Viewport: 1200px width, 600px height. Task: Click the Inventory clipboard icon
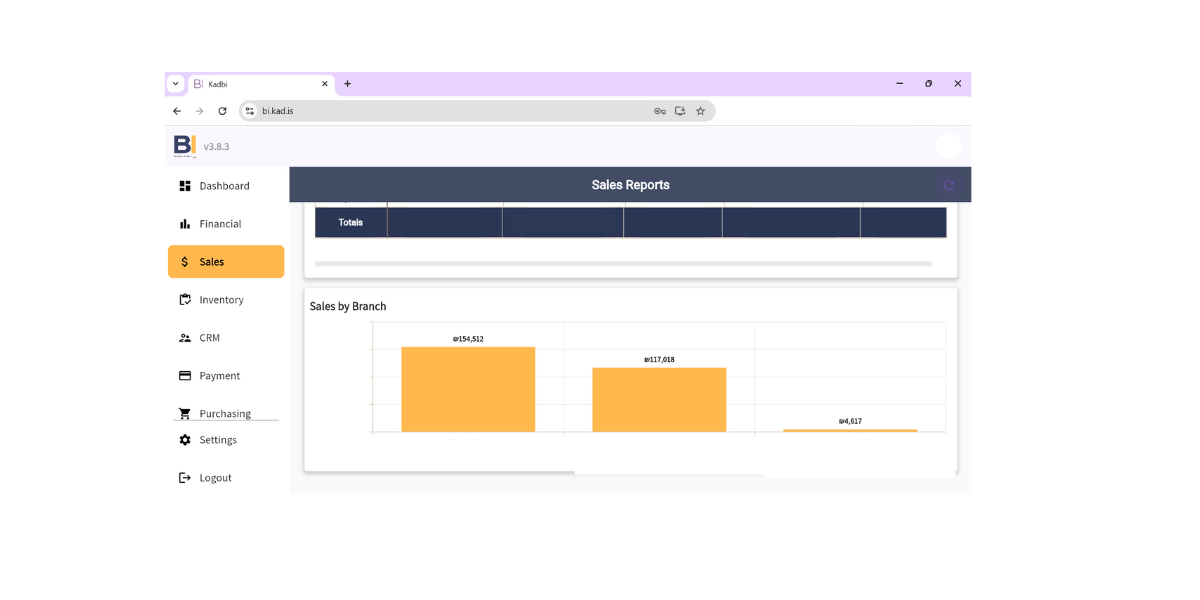point(185,300)
